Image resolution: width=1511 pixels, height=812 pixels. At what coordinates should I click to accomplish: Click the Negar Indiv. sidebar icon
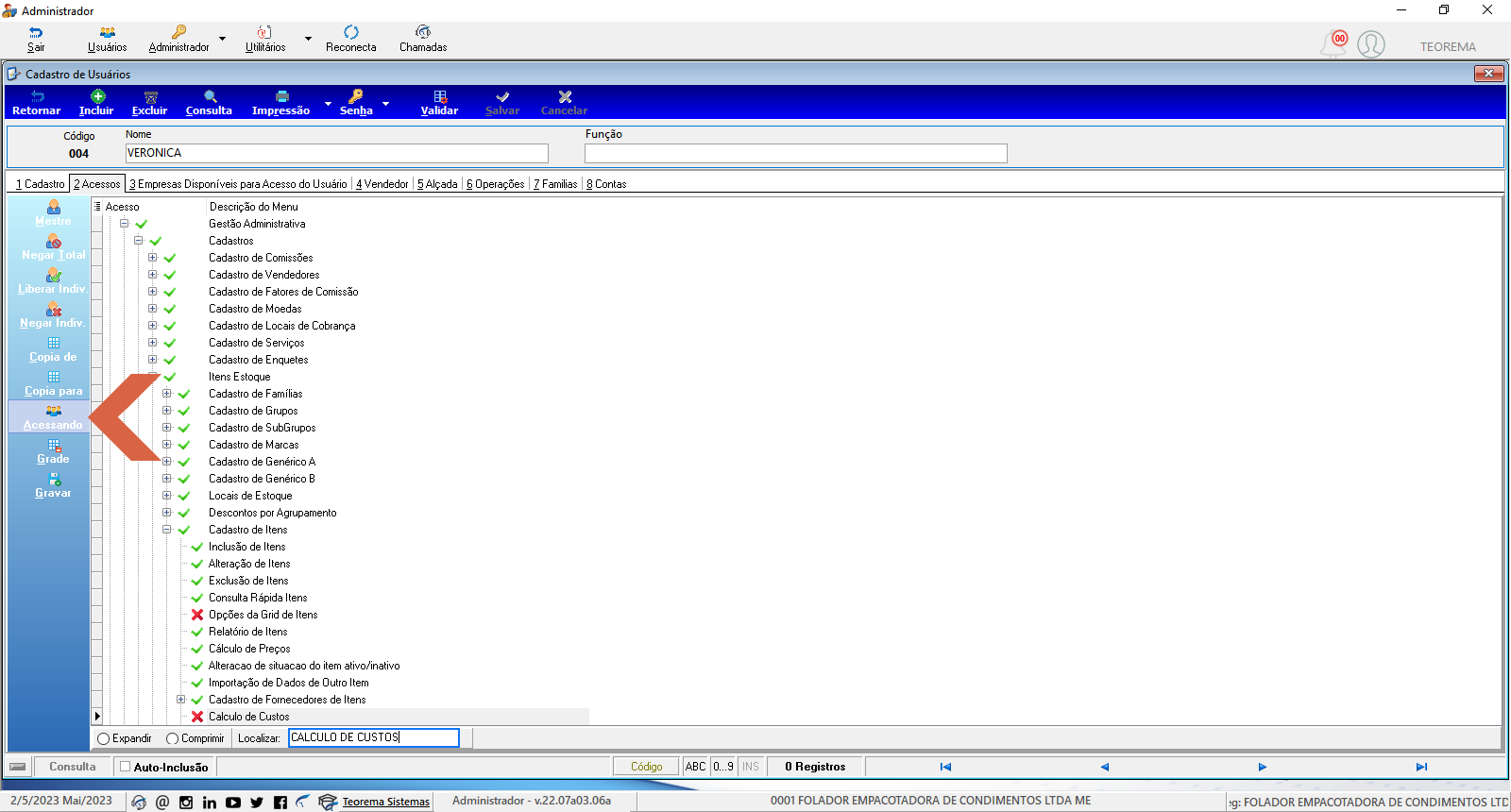click(54, 309)
